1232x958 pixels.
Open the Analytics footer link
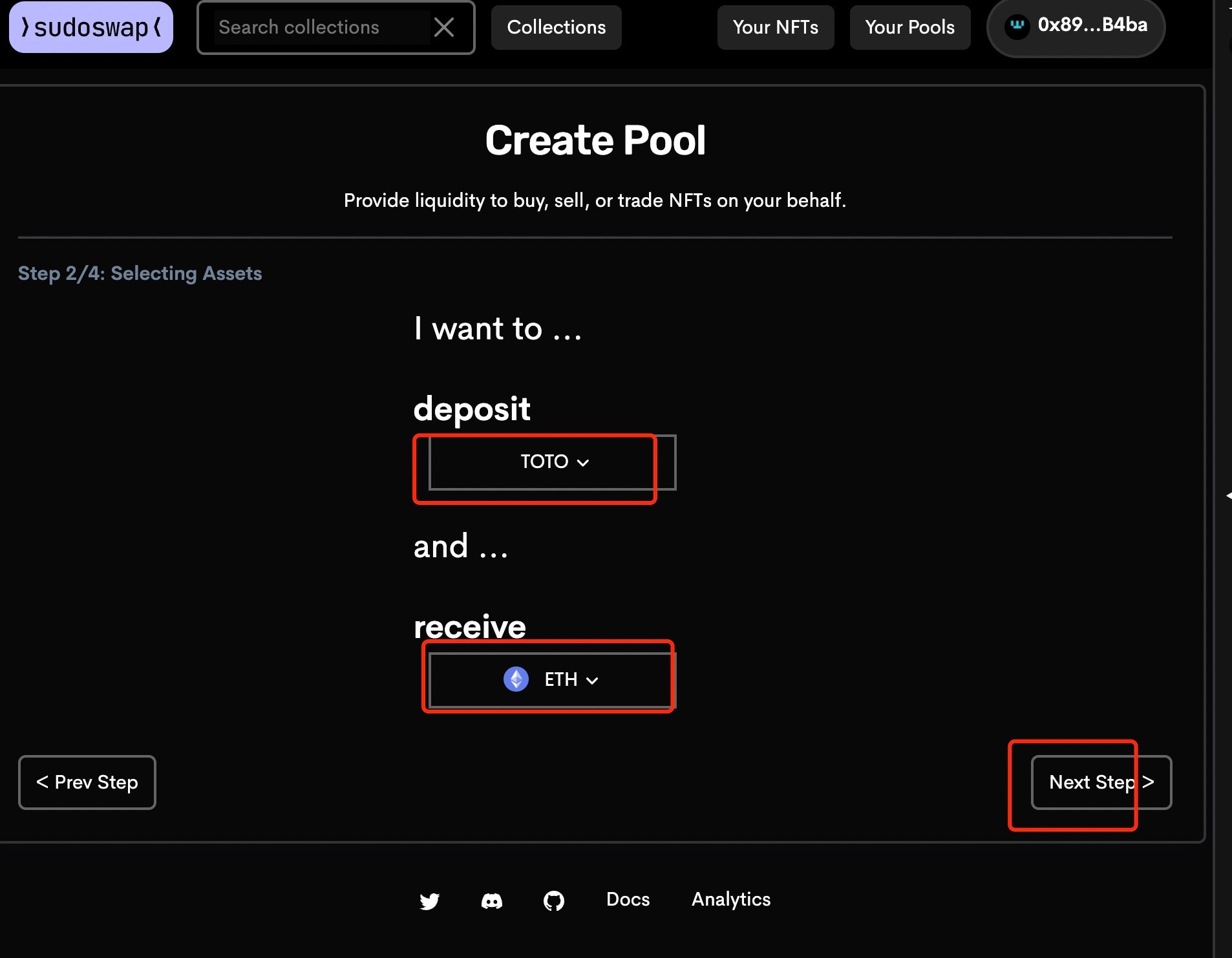[x=731, y=899]
